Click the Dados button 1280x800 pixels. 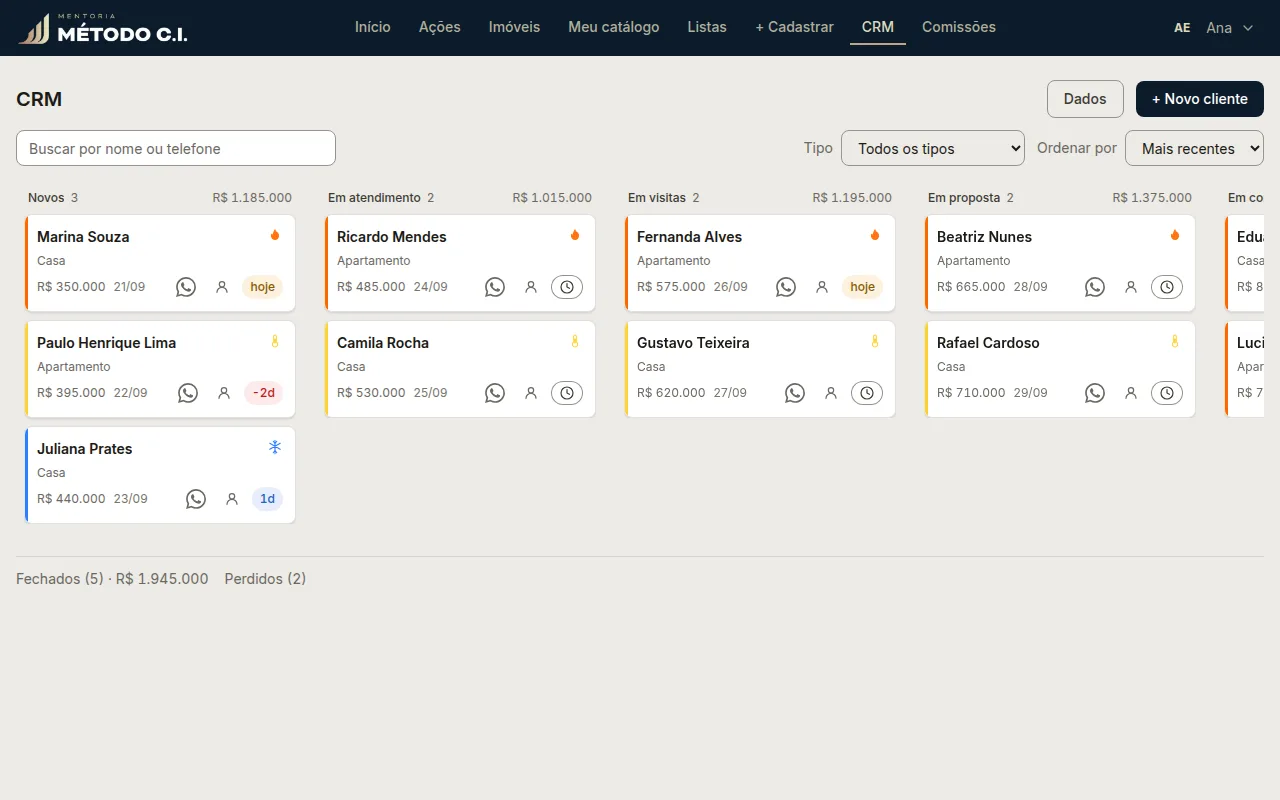click(x=1085, y=99)
